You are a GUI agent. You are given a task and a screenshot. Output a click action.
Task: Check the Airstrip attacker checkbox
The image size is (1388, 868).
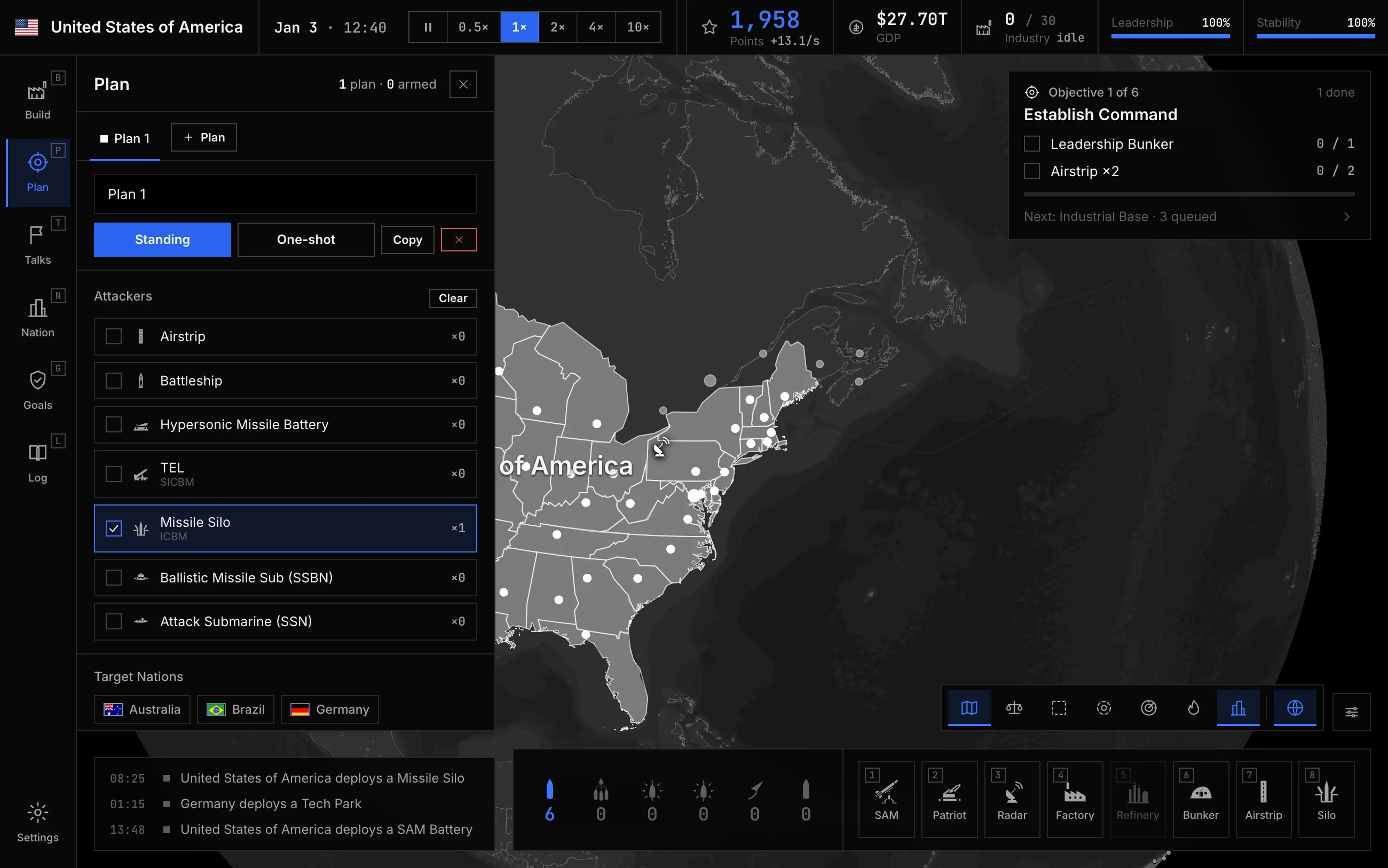click(x=114, y=336)
